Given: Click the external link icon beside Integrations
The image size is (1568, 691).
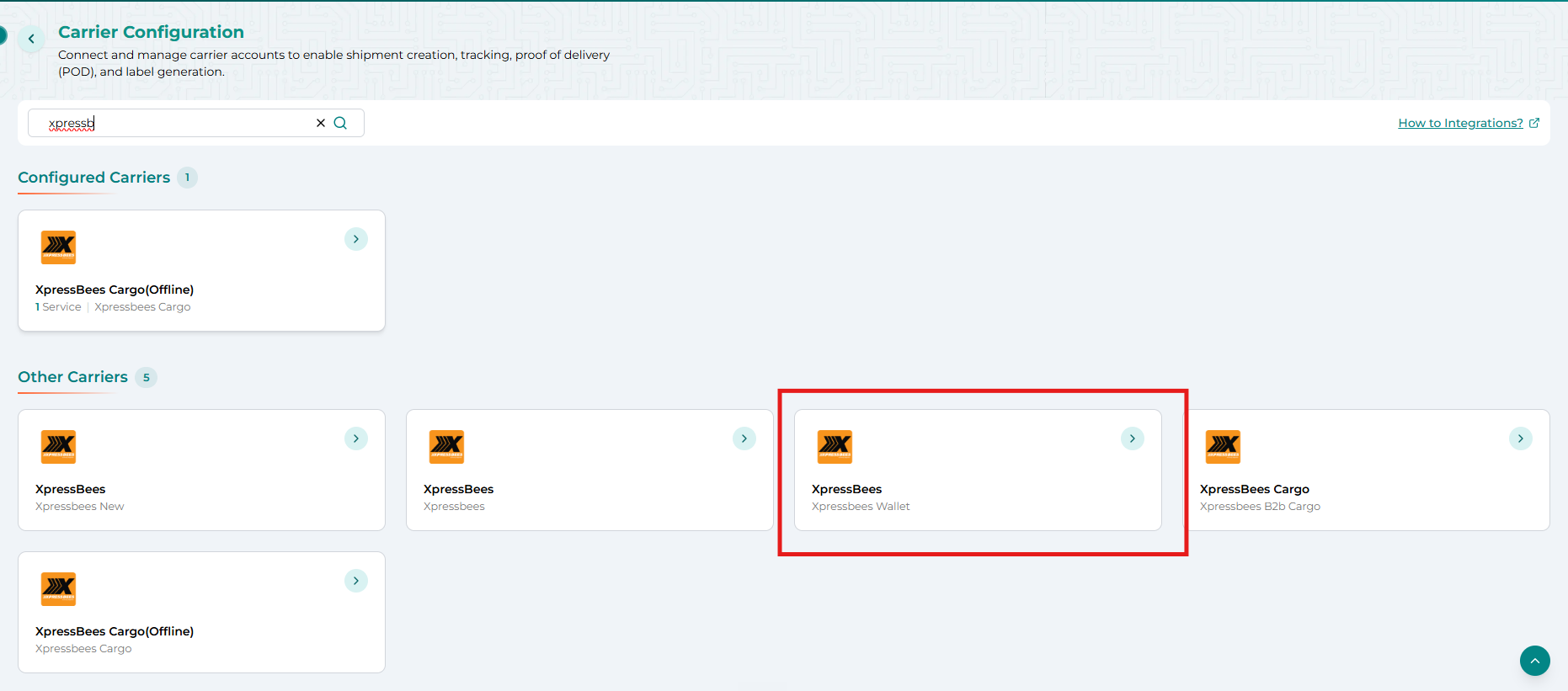Looking at the screenshot, I should pos(1534,123).
